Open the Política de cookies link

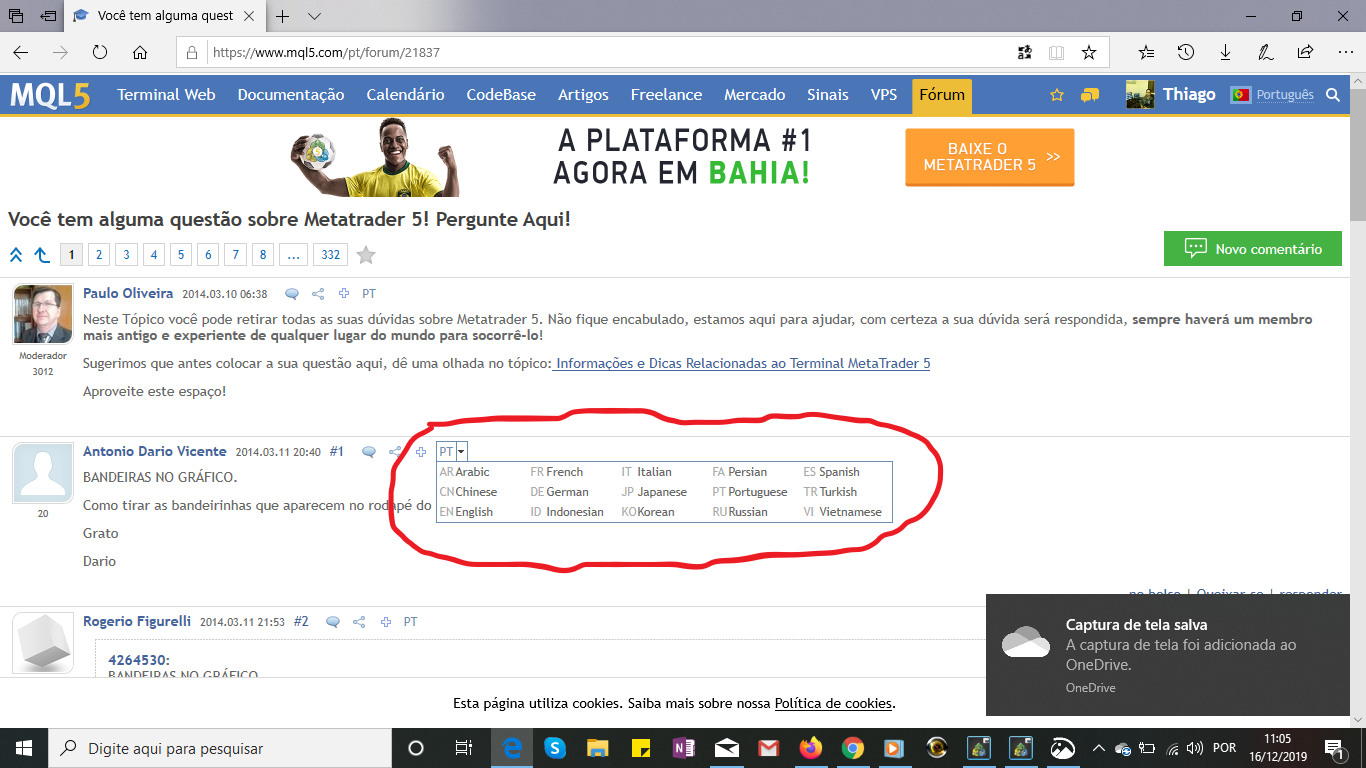833,703
